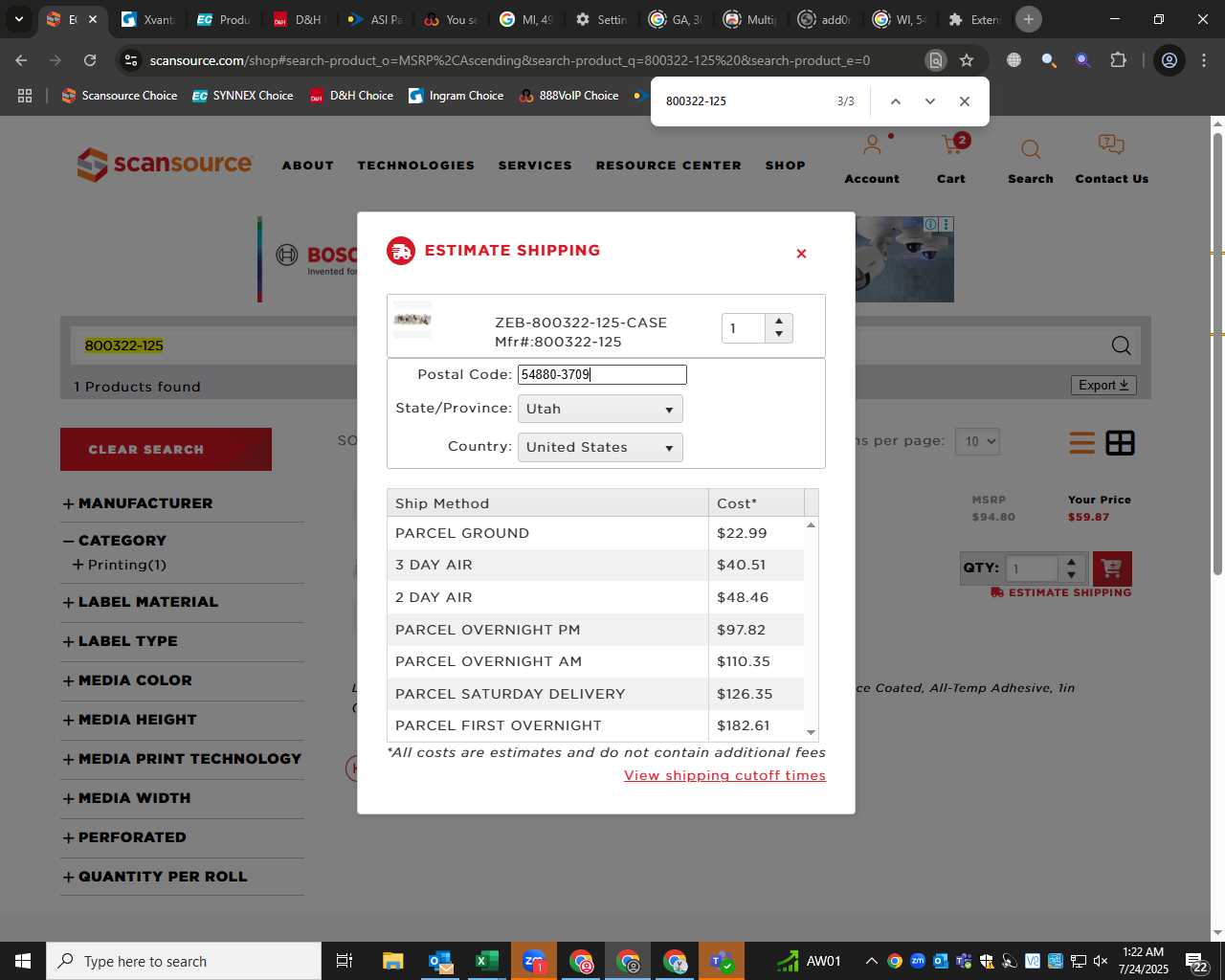Click the Cost column header

point(756,503)
